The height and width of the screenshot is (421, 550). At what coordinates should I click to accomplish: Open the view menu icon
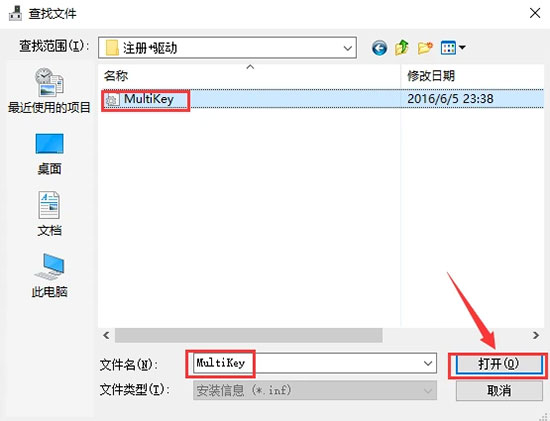tap(448, 48)
